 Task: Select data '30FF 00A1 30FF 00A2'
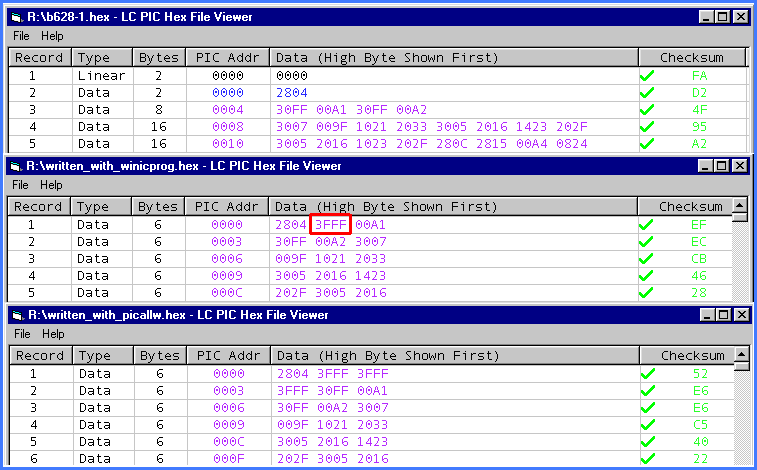(351, 110)
